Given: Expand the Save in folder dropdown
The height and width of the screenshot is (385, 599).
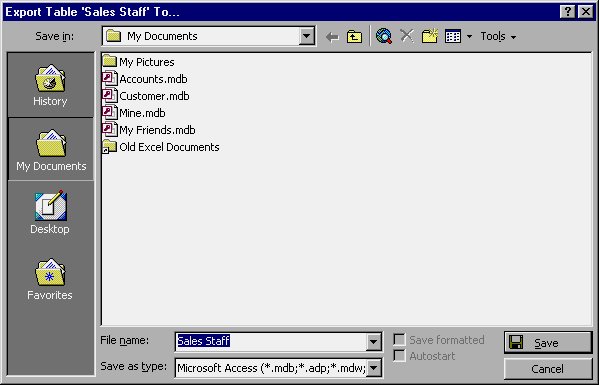Looking at the screenshot, I should point(306,36).
